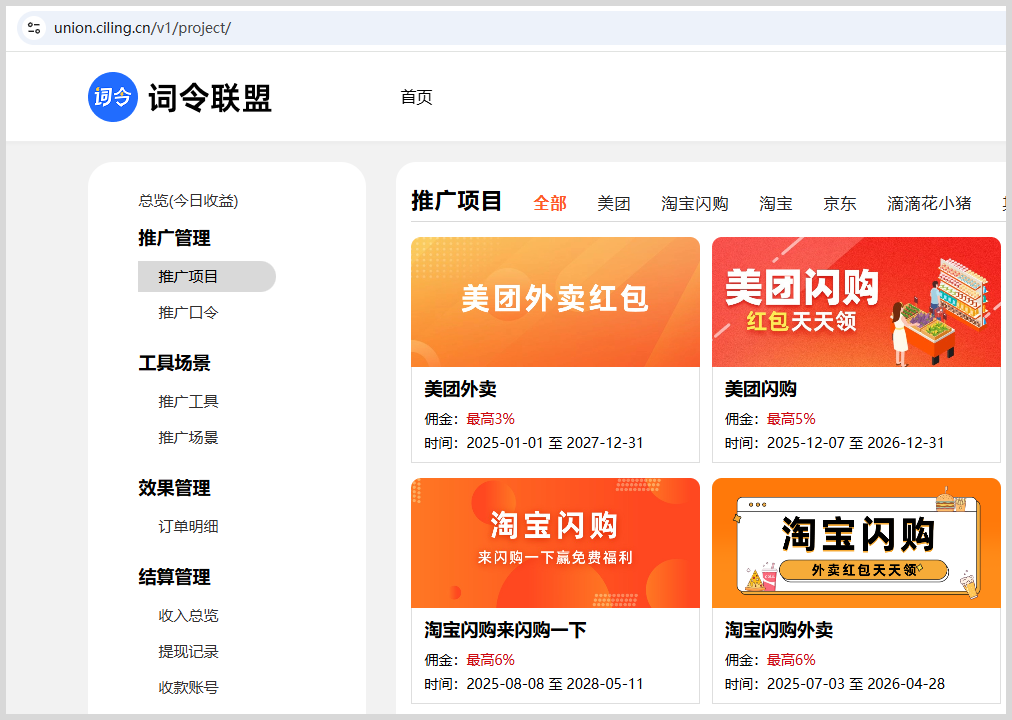This screenshot has width=1012, height=720.
Task: Click the 推广管理 section heading
Action: (x=174, y=238)
